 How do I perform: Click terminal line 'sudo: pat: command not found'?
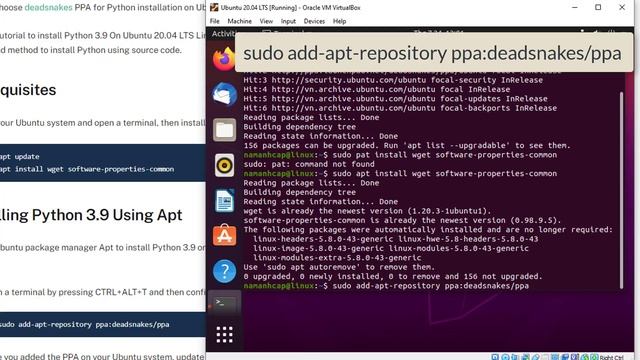(x=309, y=164)
